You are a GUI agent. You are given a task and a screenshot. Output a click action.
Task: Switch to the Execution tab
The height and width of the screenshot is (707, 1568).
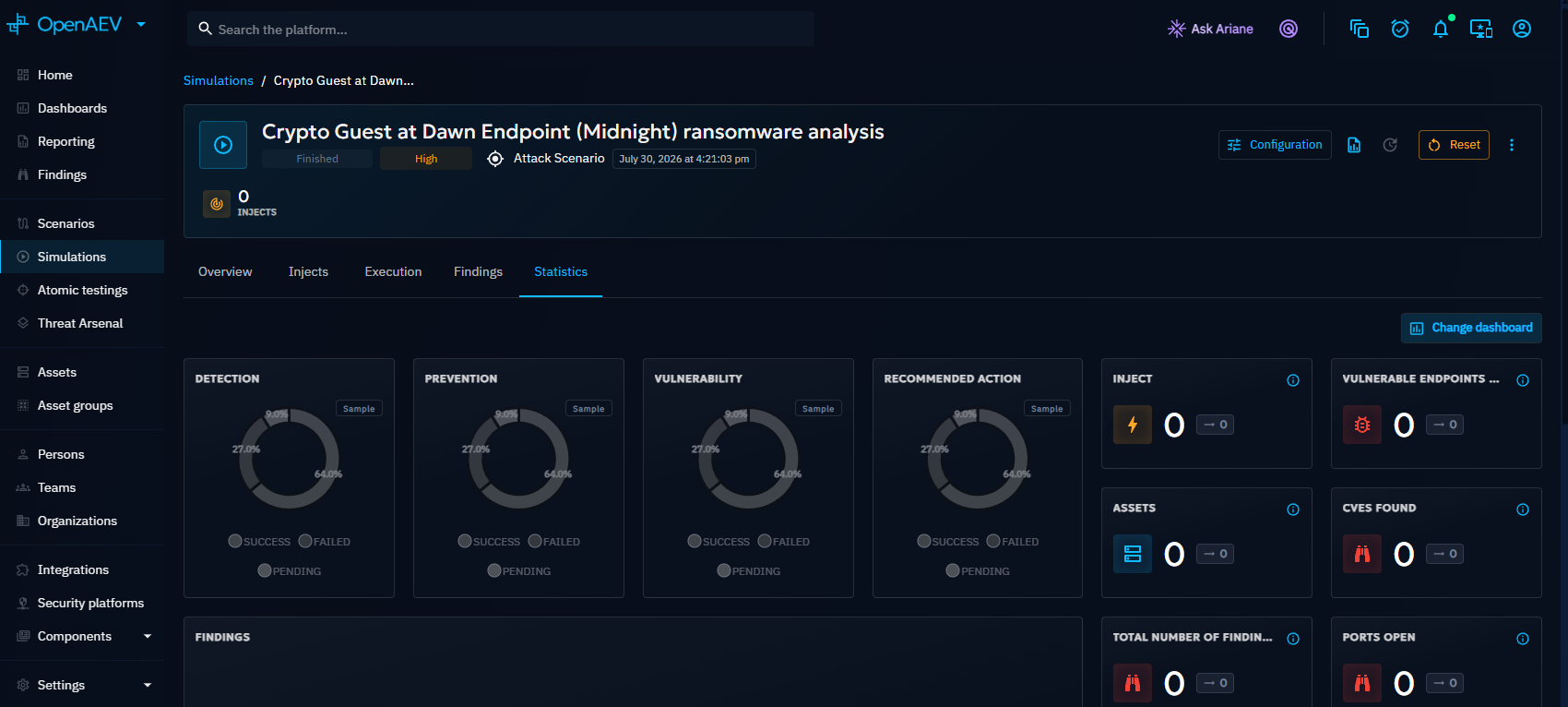pyautogui.click(x=393, y=272)
